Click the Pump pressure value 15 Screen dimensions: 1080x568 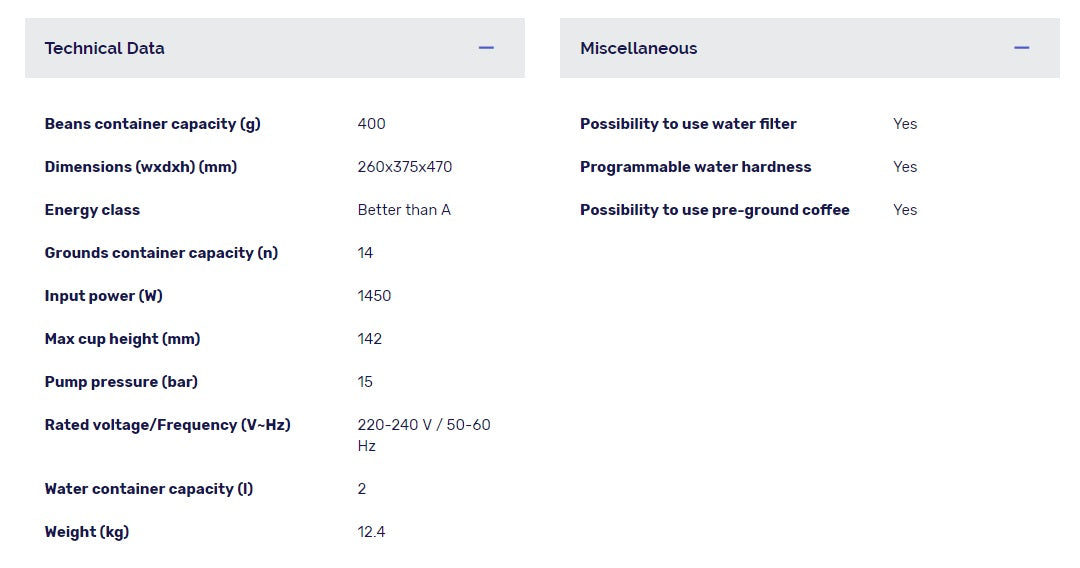(x=365, y=382)
